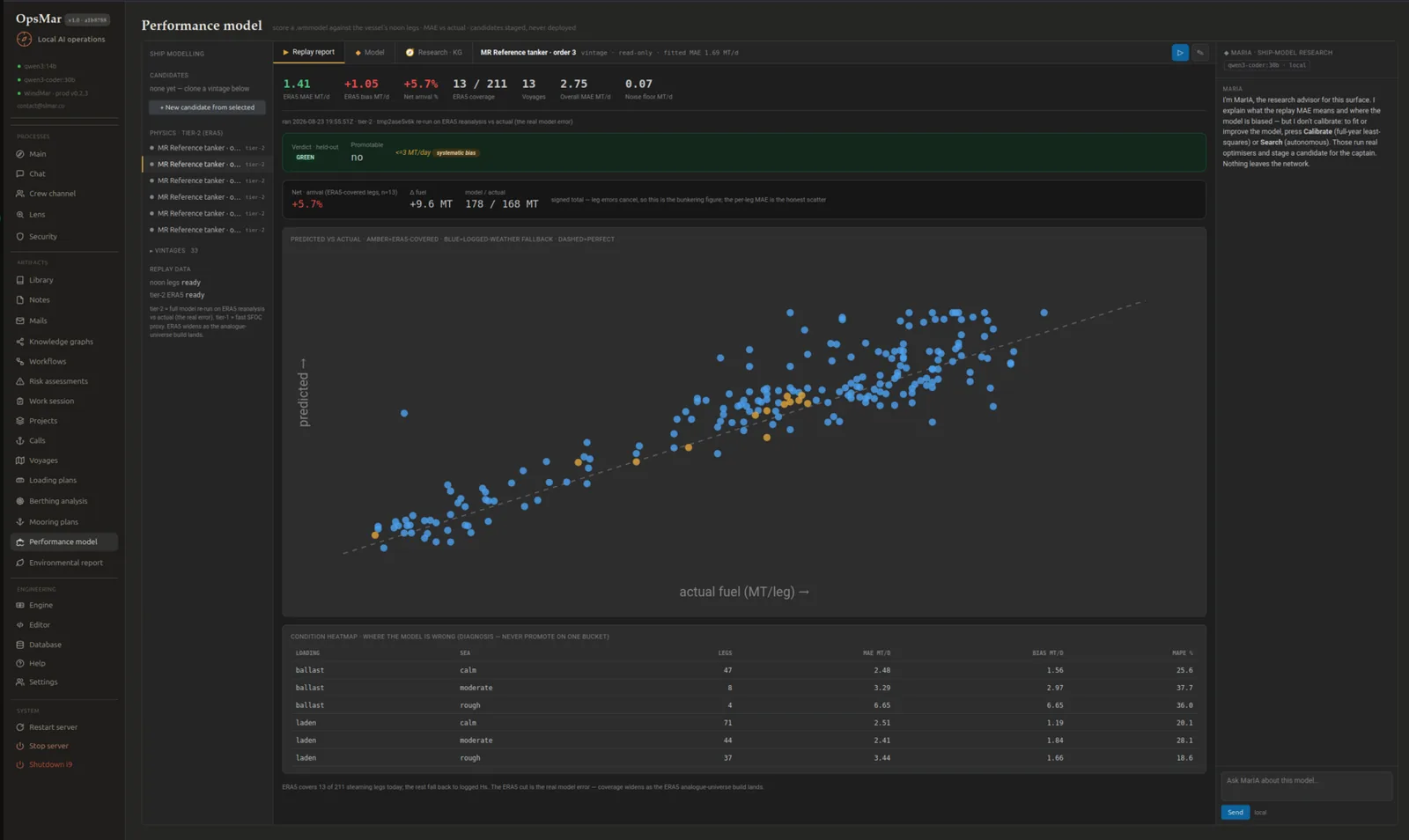The width and height of the screenshot is (1409, 840).
Task: Click ballast rough heatmap row
Action: pyautogui.click(x=744, y=705)
